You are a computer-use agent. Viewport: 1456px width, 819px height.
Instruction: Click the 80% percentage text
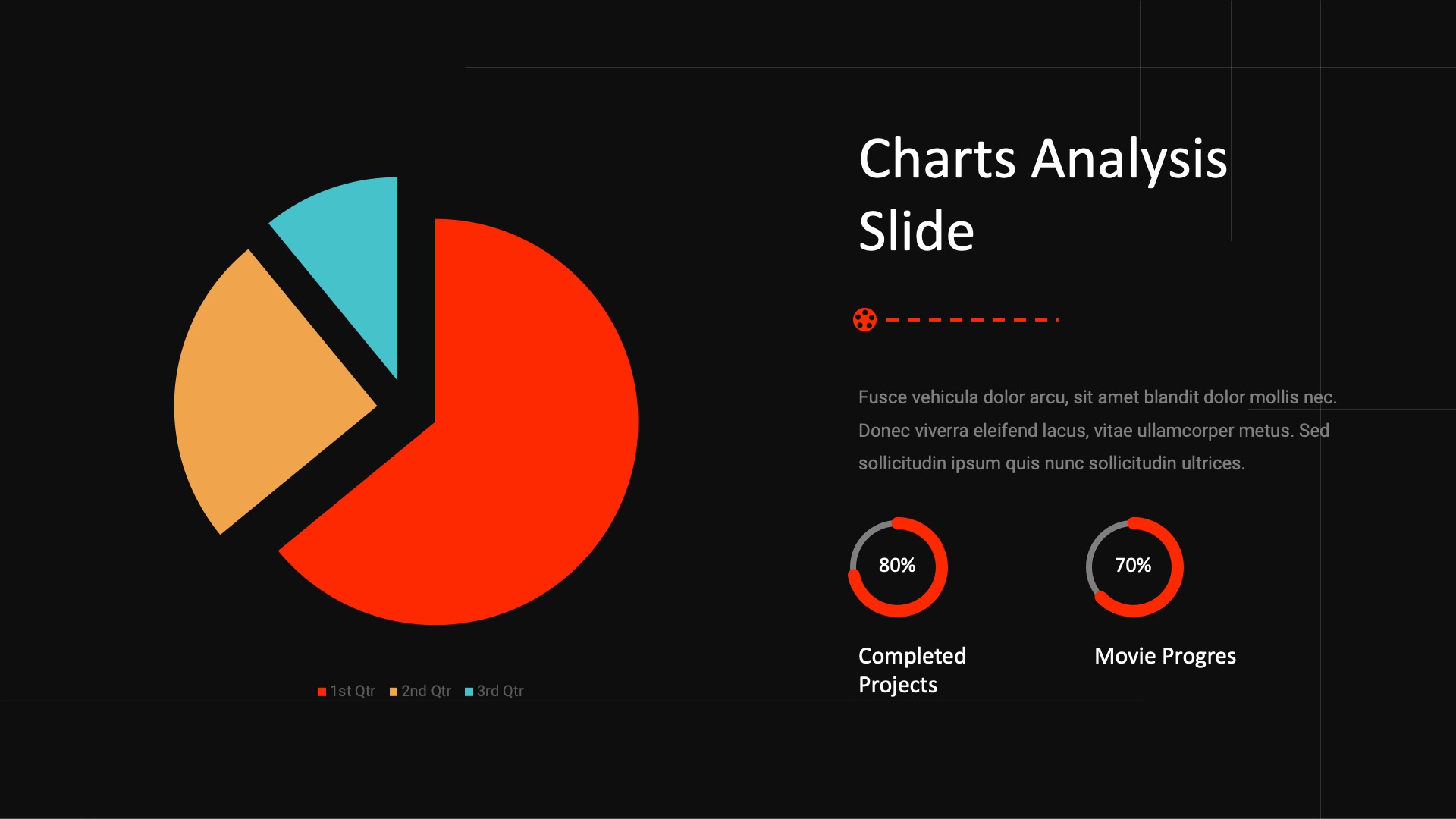(x=897, y=566)
